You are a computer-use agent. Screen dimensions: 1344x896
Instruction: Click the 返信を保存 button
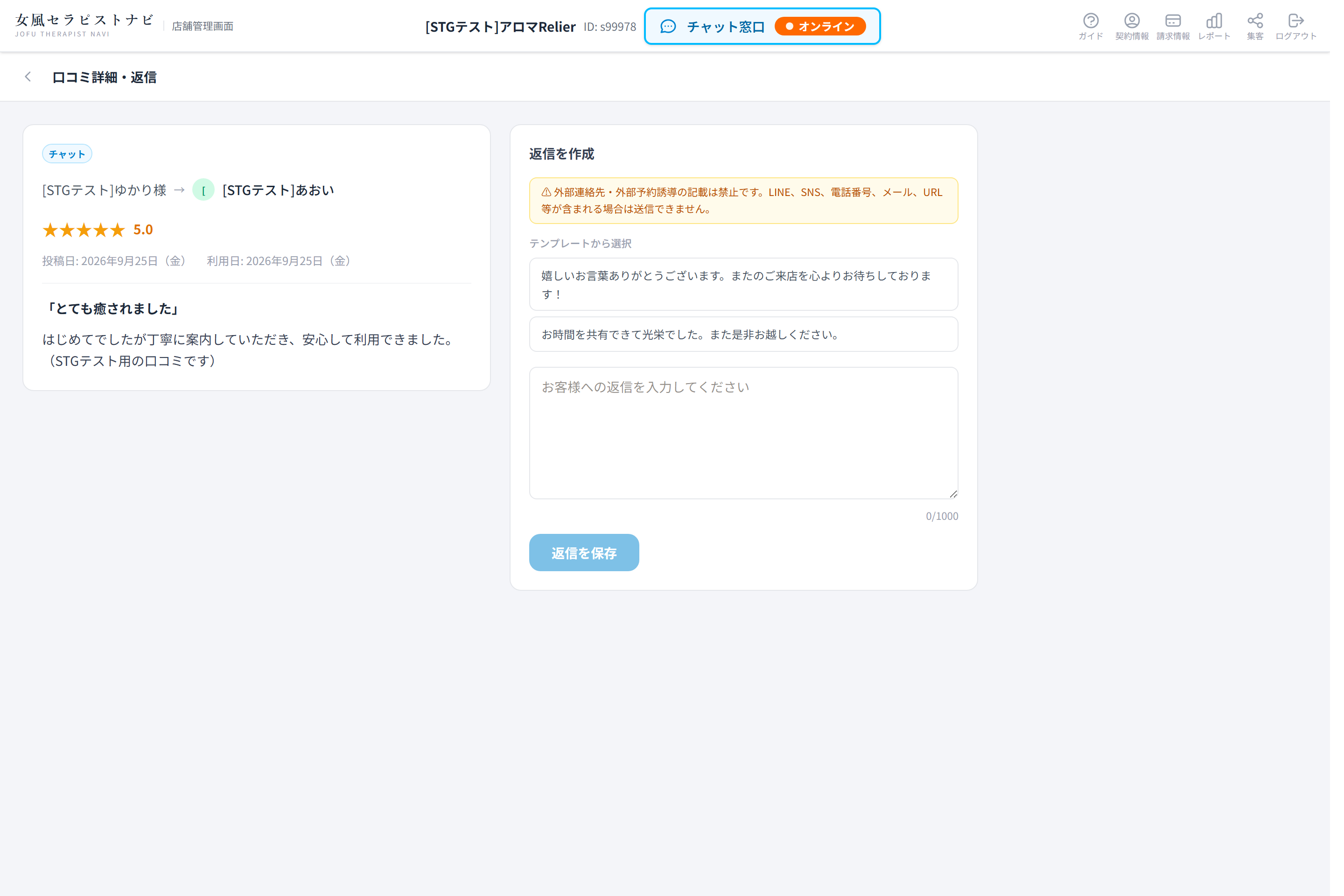point(590,558)
